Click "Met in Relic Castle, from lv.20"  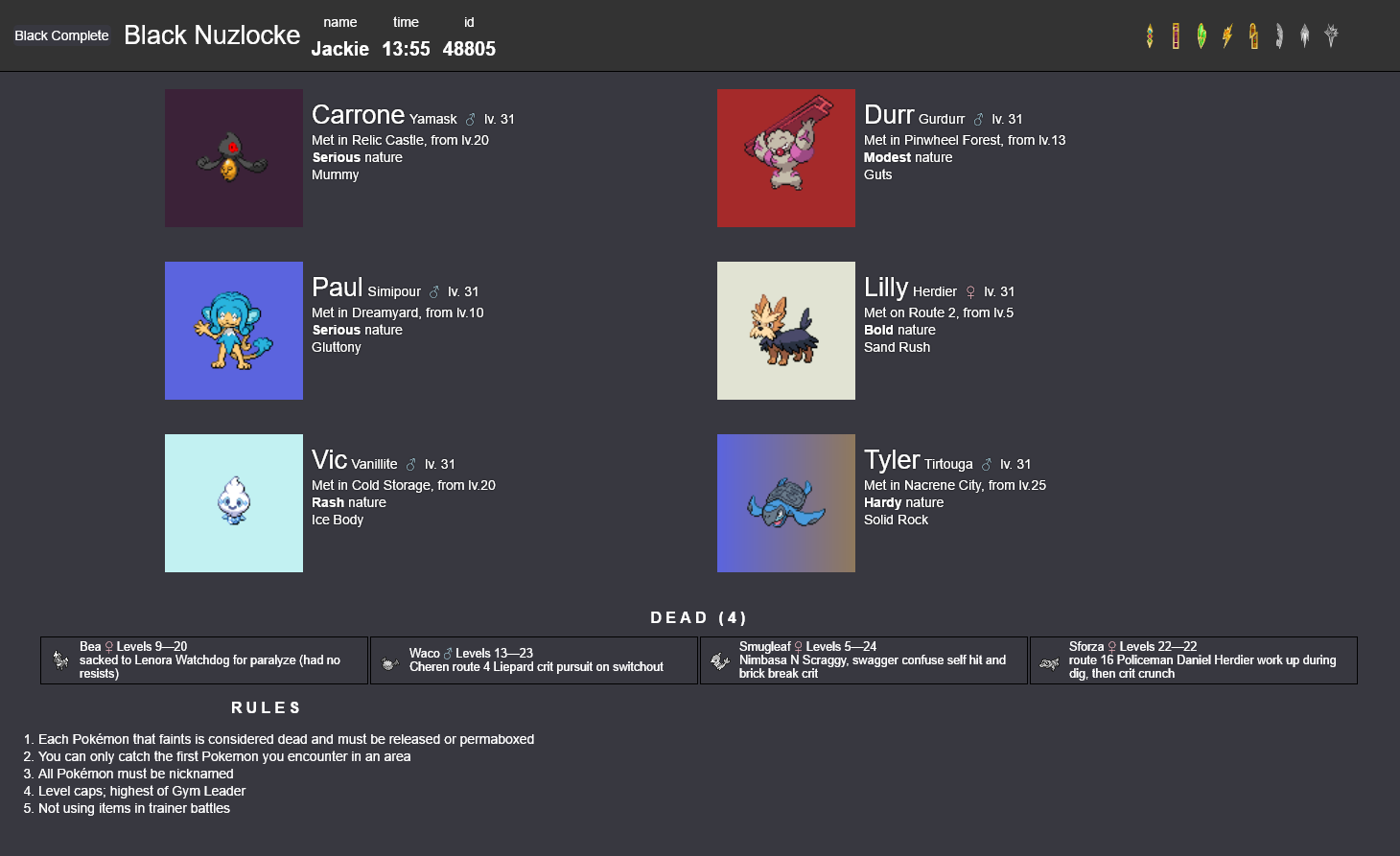(x=400, y=140)
